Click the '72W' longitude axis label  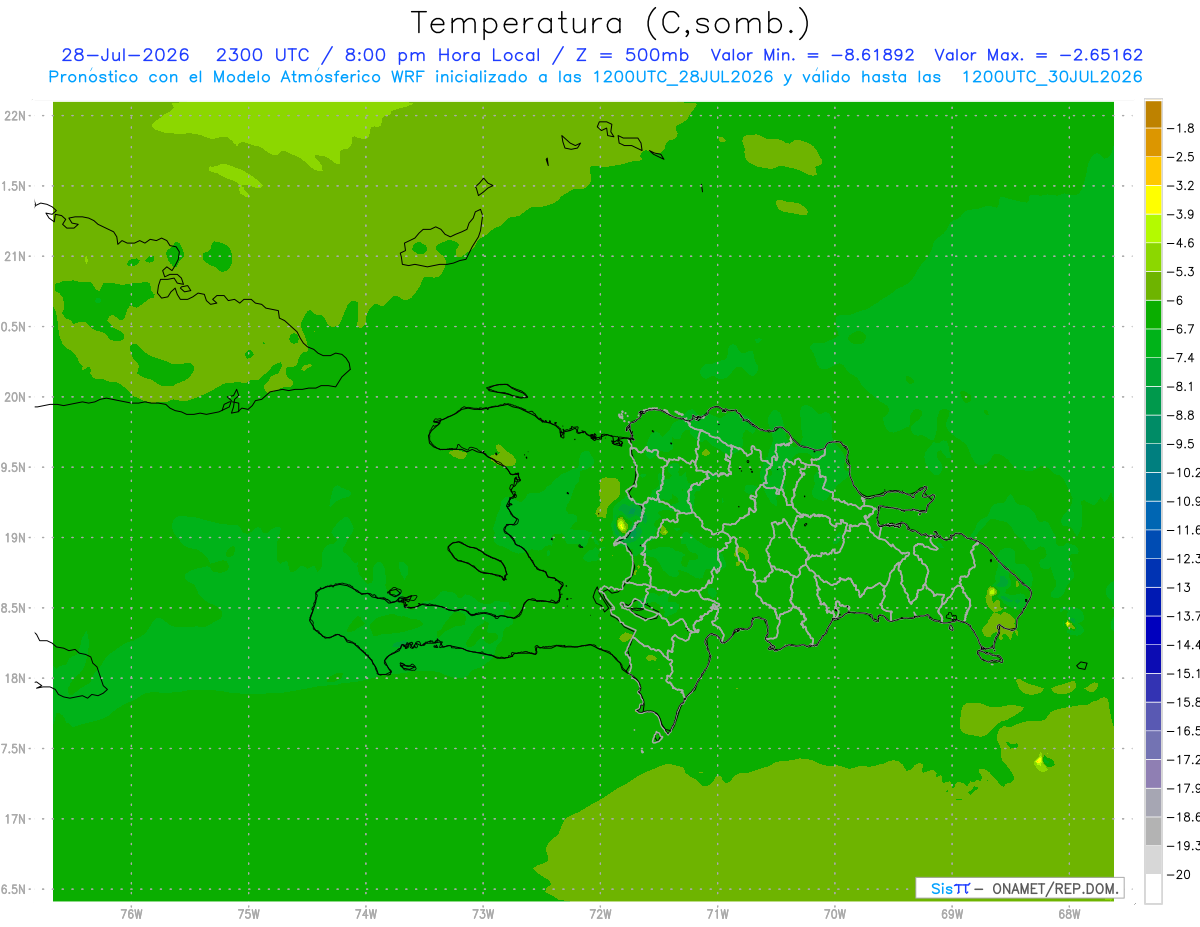600,913
